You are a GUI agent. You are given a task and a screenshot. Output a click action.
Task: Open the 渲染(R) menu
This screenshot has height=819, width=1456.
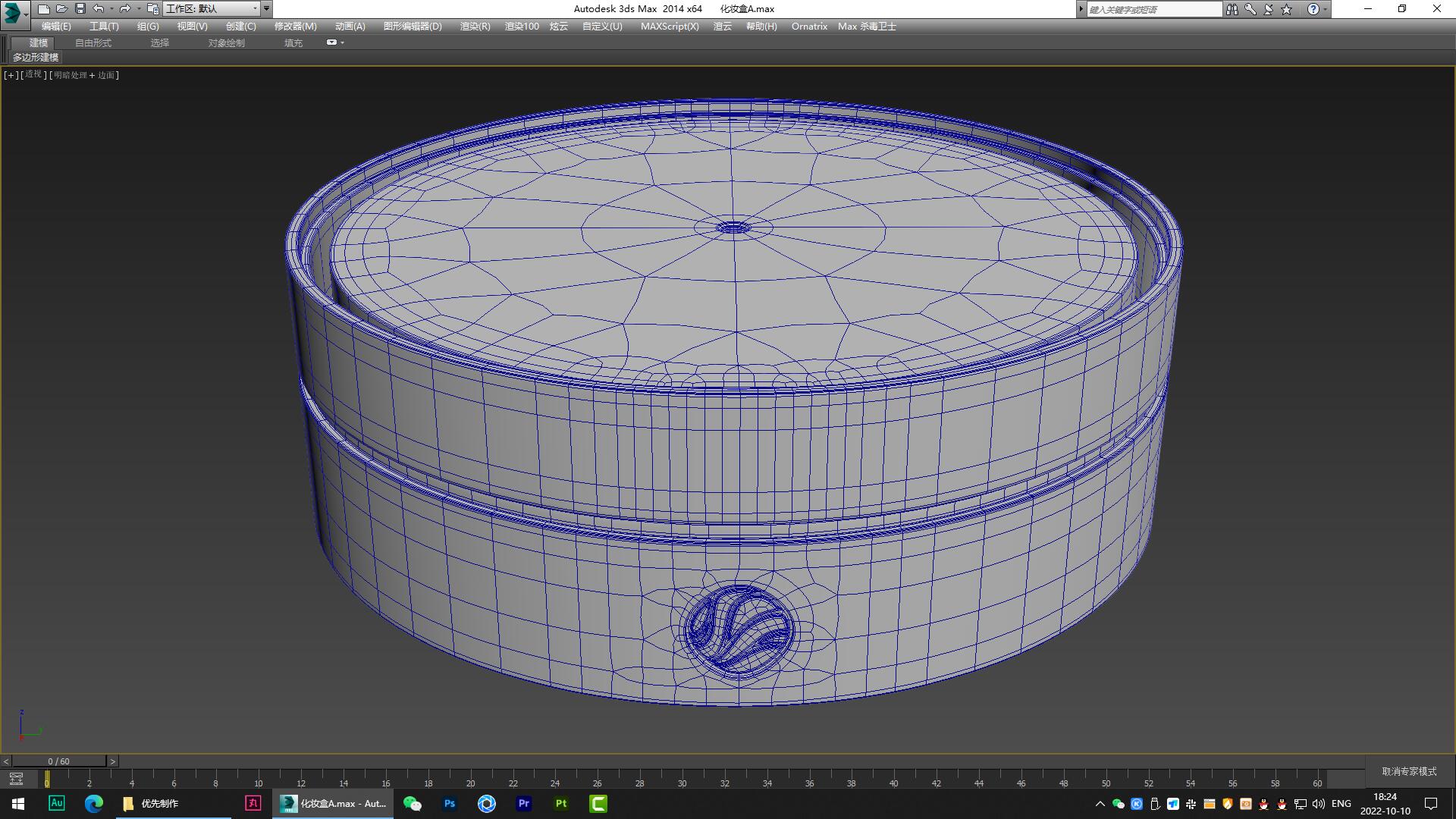click(x=474, y=26)
